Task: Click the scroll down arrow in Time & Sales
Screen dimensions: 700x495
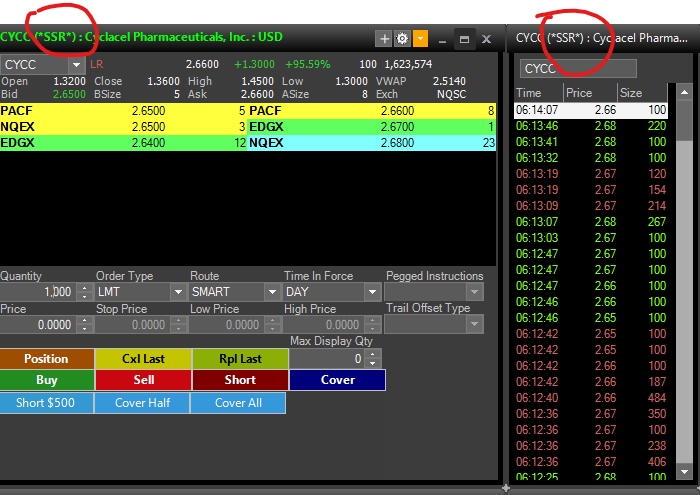Action: coord(684,472)
